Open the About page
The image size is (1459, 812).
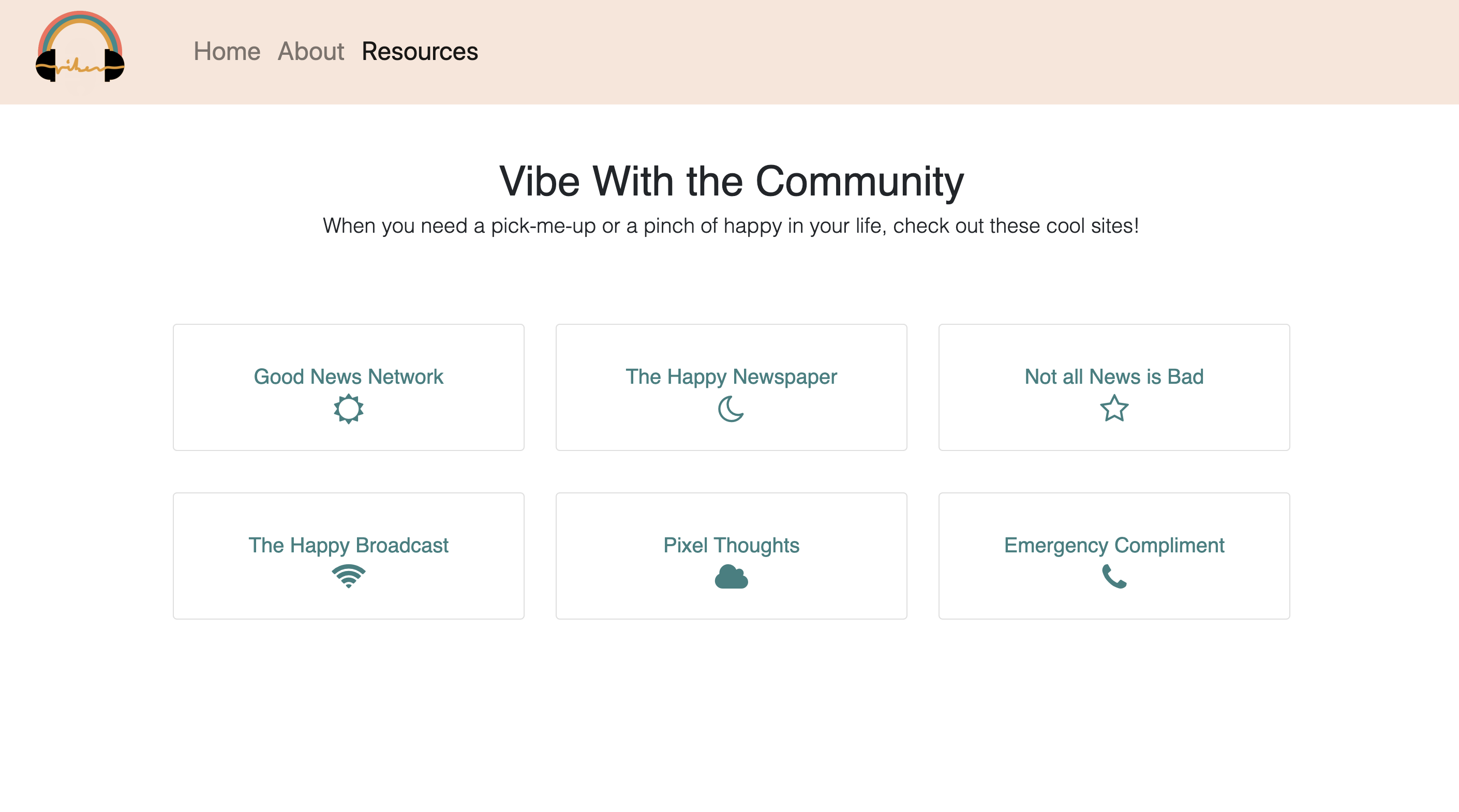(x=310, y=52)
